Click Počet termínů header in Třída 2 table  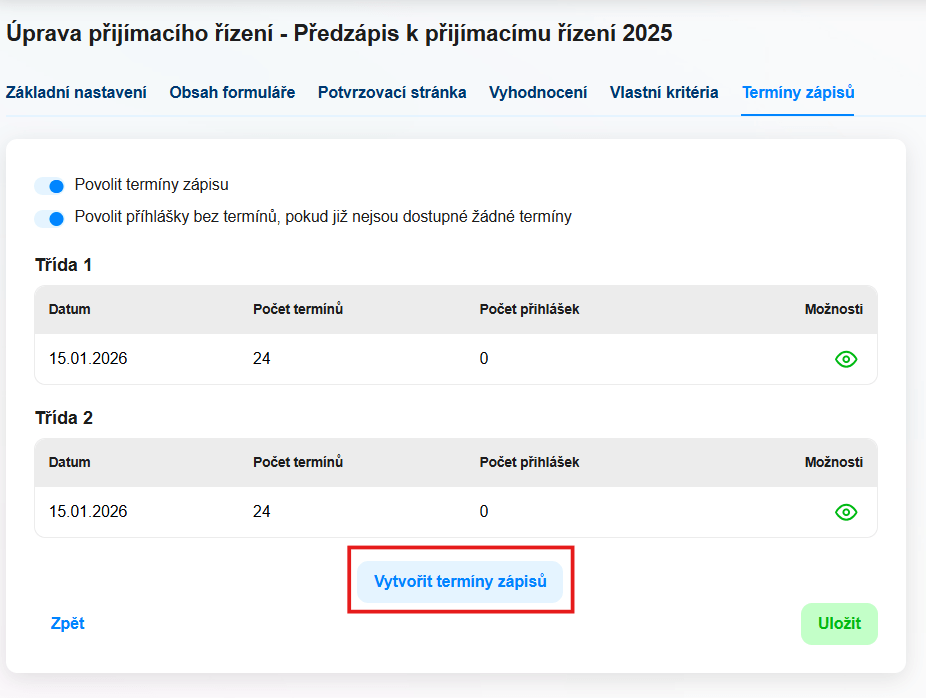coord(298,462)
